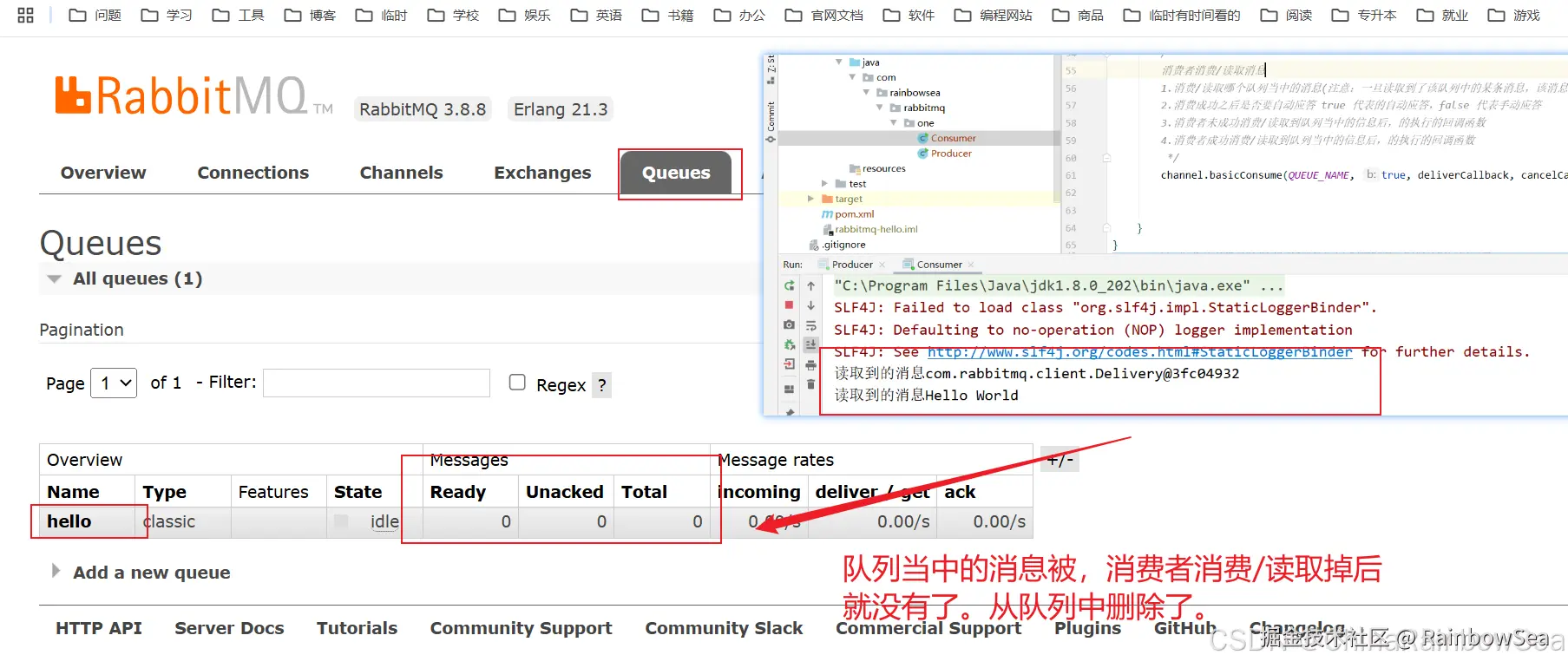This screenshot has width=1568, height=668.
Task: Open the Page number dropdown
Action: [x=114, y=383]
